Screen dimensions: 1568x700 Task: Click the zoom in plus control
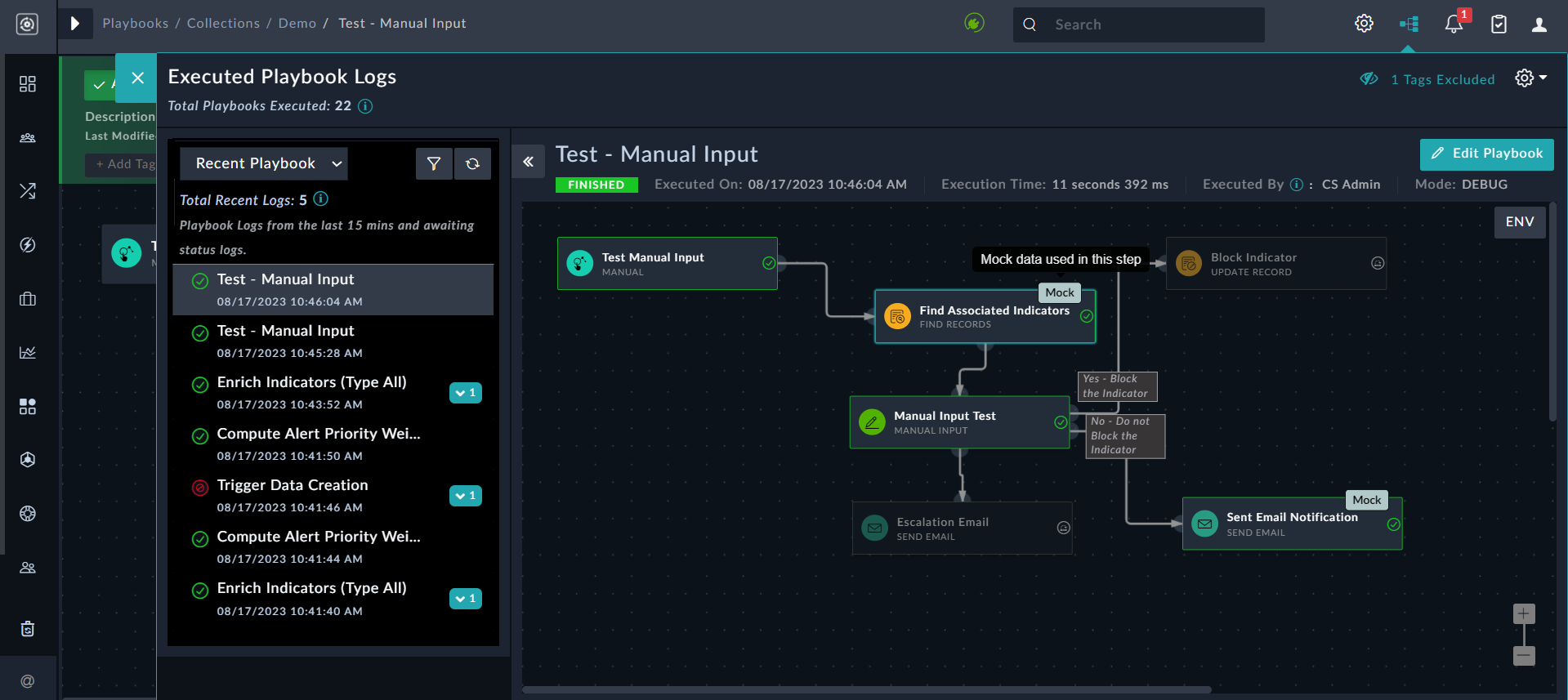point(1524,613)
